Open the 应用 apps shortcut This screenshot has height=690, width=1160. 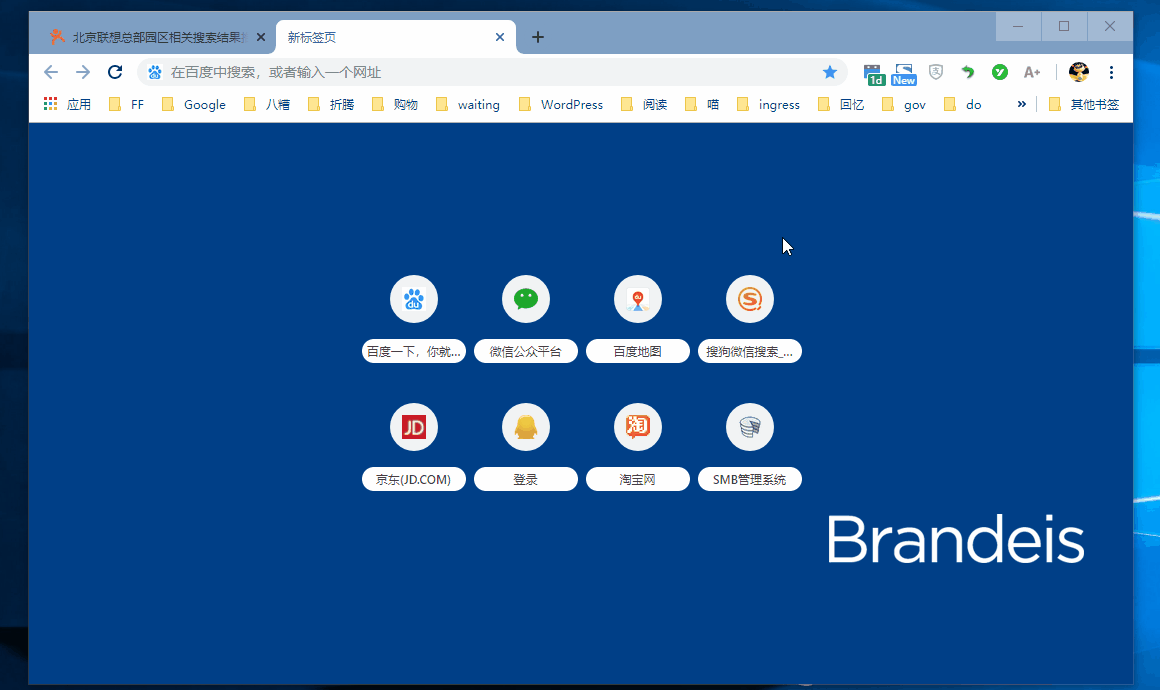tap(67, 104)
